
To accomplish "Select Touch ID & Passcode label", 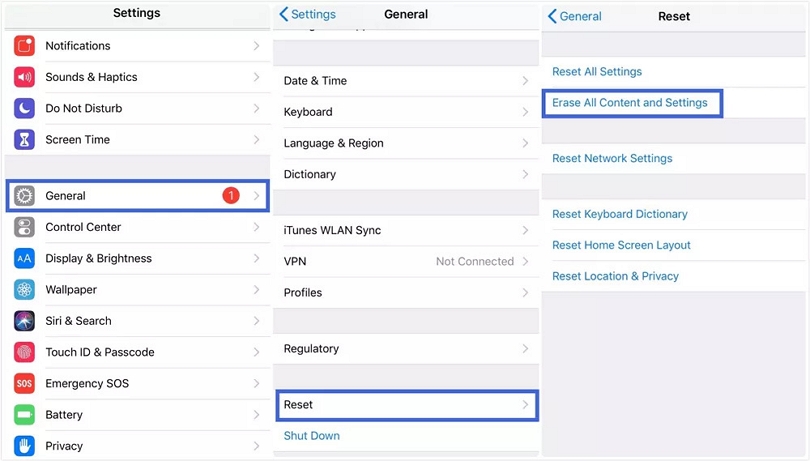I will pos(100,352).
